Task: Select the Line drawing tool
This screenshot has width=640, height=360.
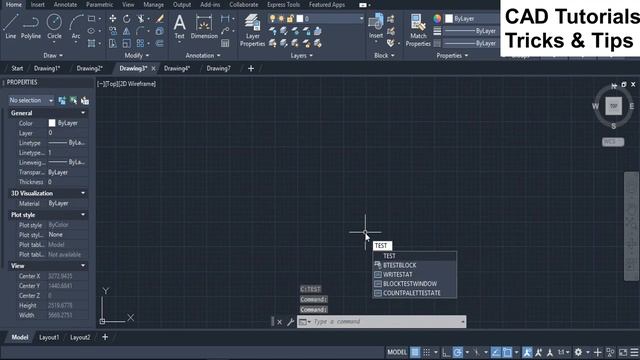Action: point(11,26)
